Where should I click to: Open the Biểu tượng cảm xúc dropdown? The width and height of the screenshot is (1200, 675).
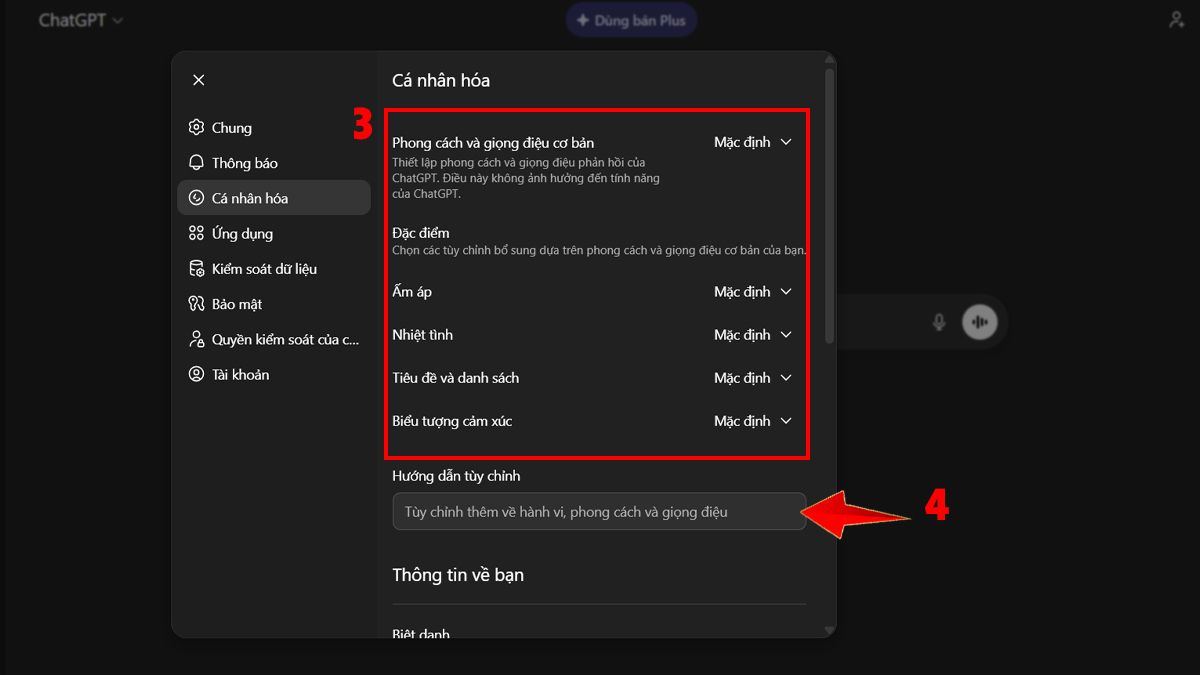coord(753,420)
